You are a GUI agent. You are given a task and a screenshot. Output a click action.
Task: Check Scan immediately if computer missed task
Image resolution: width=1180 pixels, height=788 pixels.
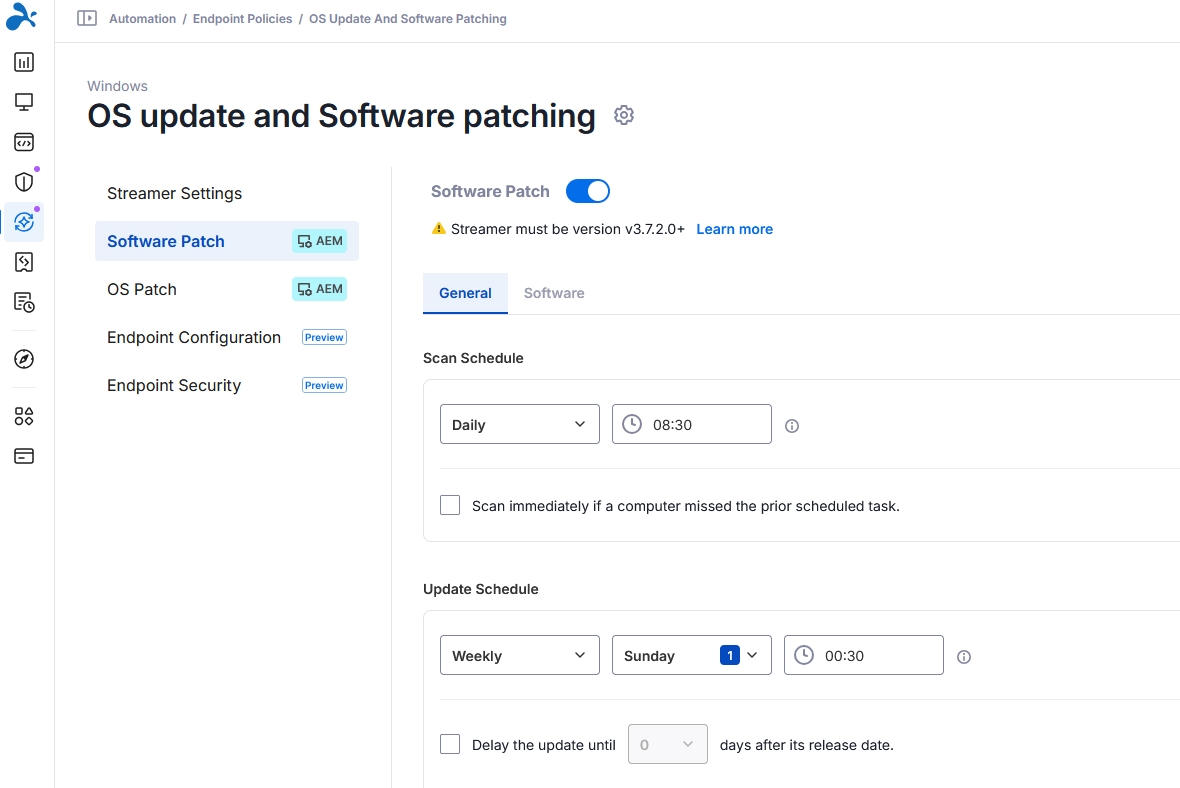pyautogui.click(x=450, y=505)
